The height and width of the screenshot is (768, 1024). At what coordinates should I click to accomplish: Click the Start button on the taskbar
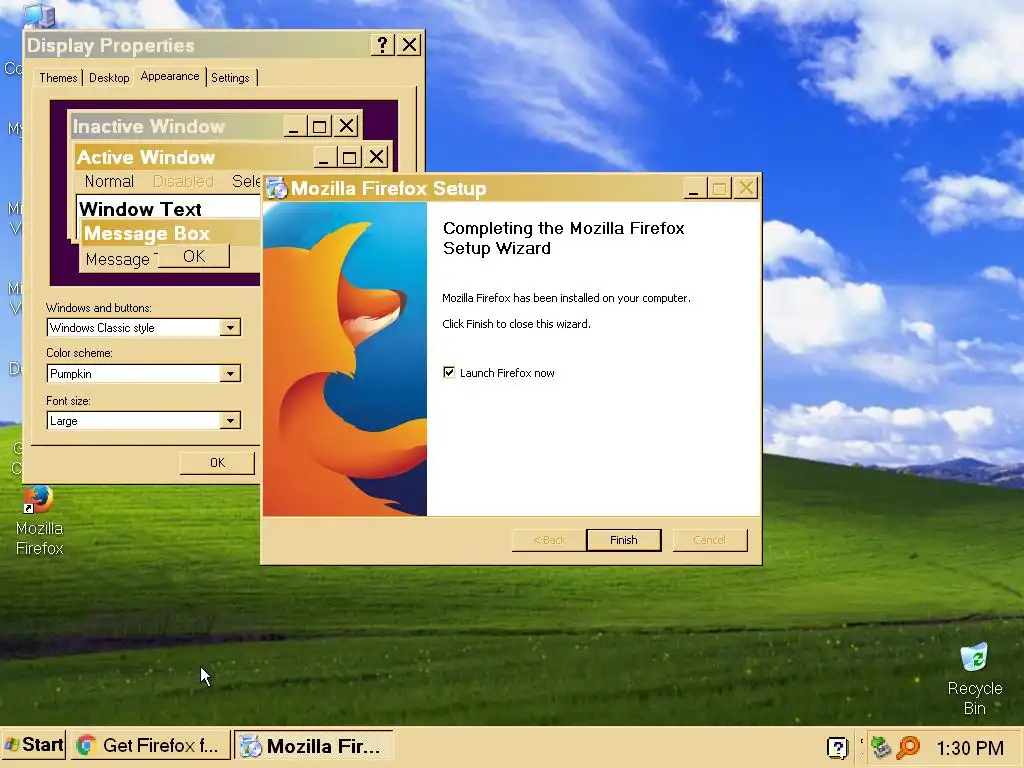pyautogui.click(x=34, y=745)
